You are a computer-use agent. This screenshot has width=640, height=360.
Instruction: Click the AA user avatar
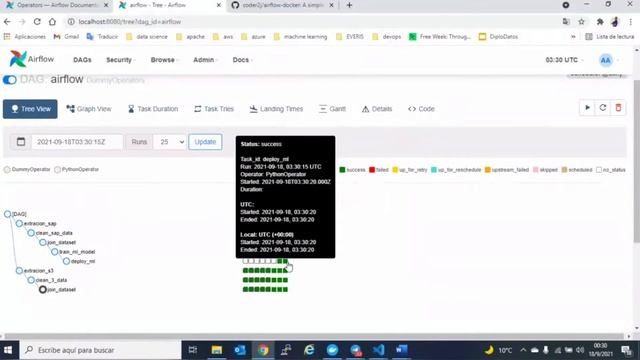point(606,60)
